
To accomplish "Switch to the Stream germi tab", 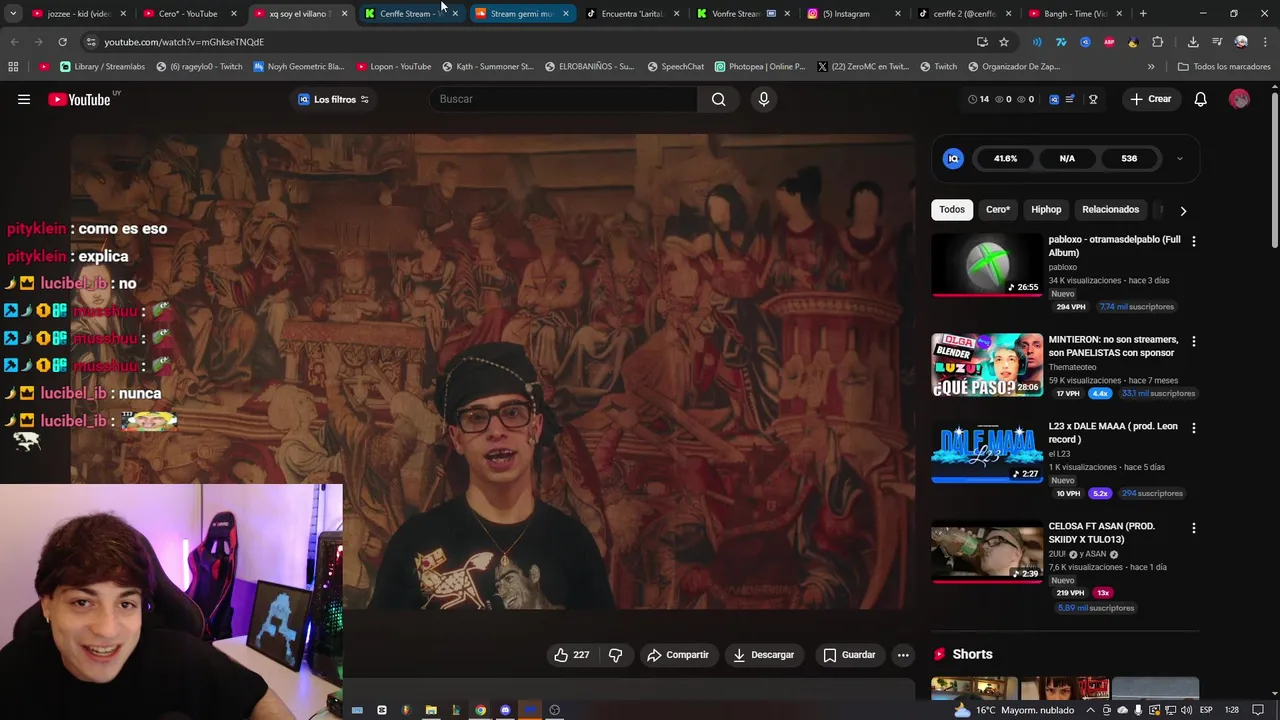I will pos(521,14).
